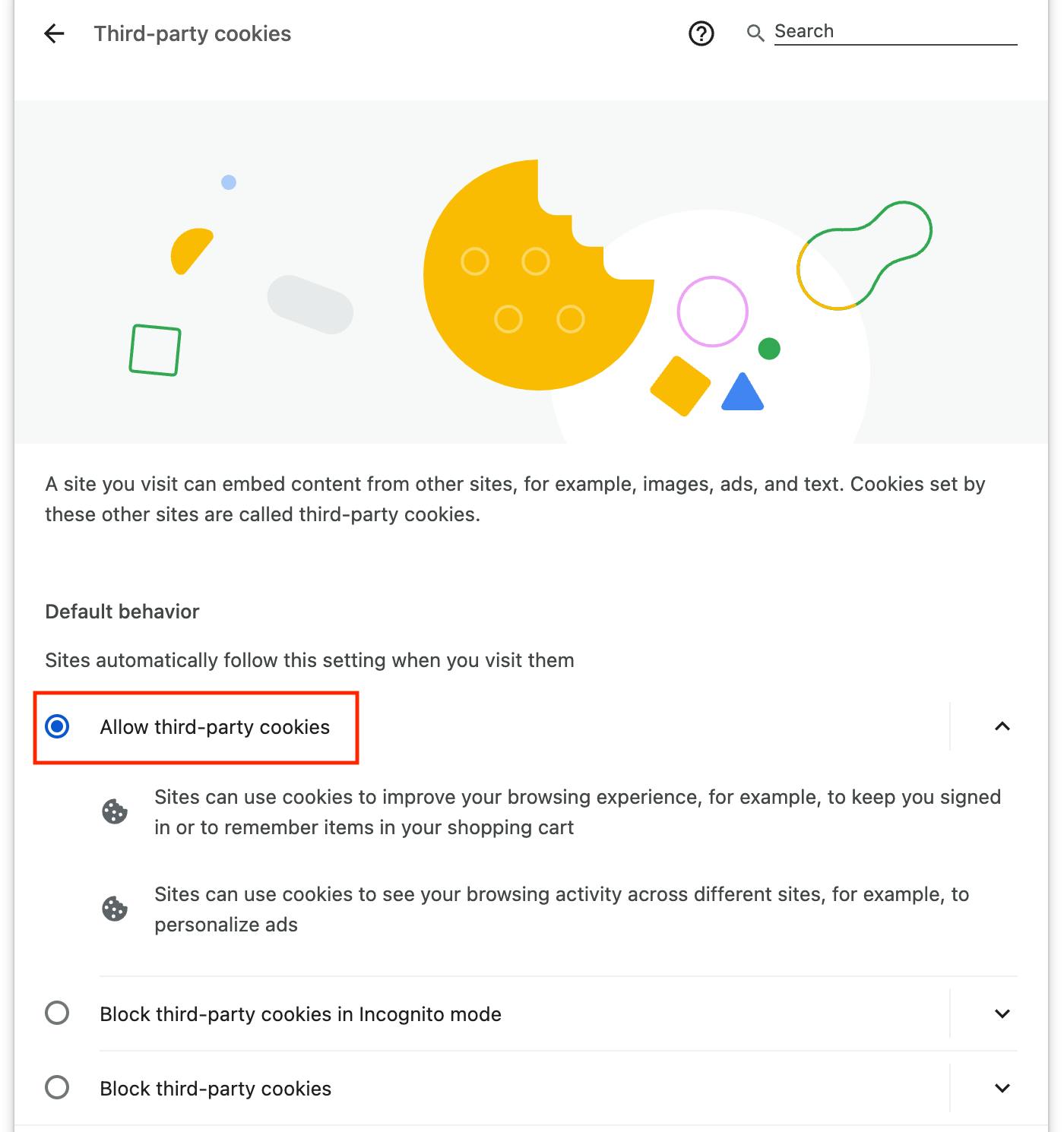Click the large yellow bitten cookie illustration

coord(538,275)
